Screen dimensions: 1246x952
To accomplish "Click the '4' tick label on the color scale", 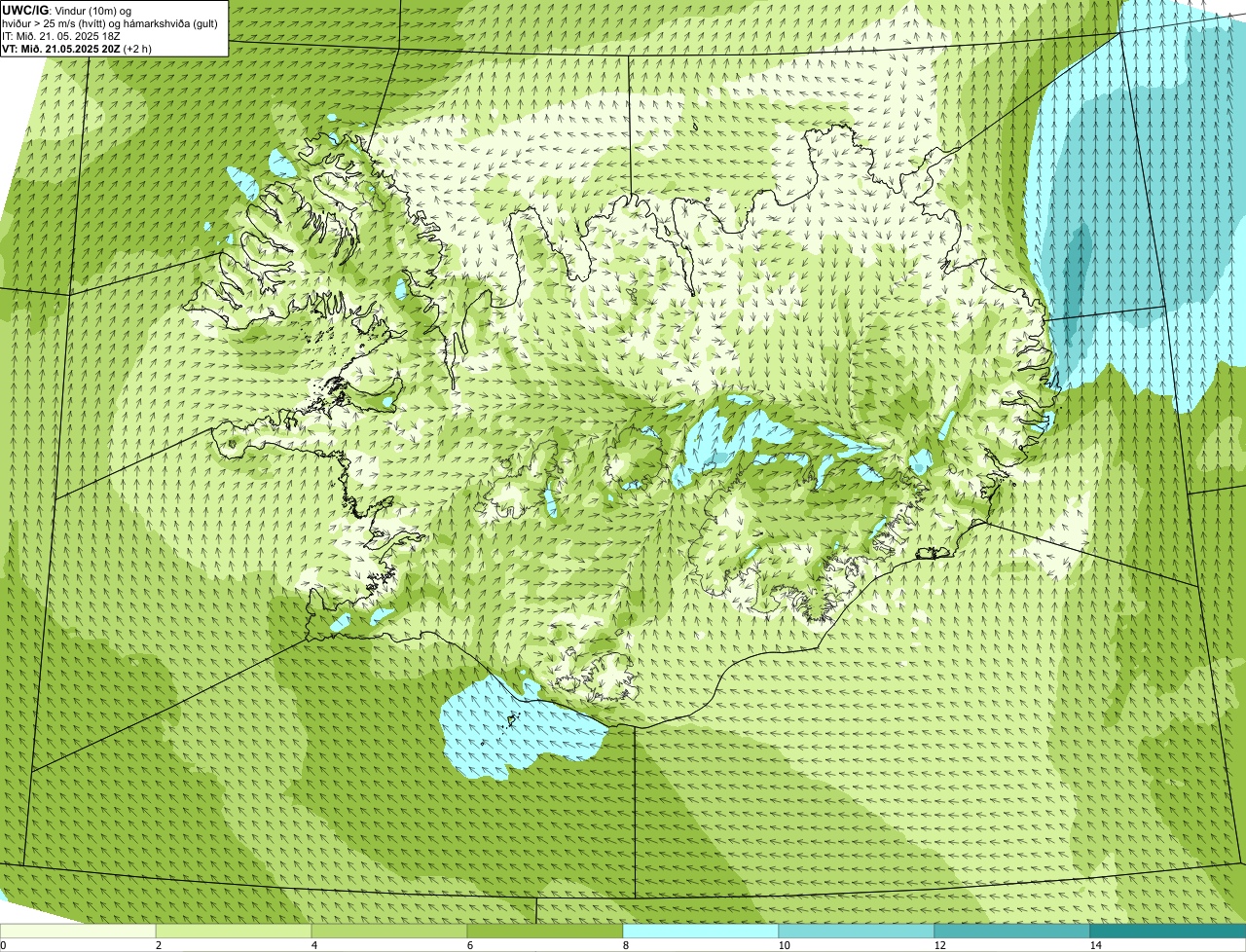I will pyautogui.click(x=313, y=945).
